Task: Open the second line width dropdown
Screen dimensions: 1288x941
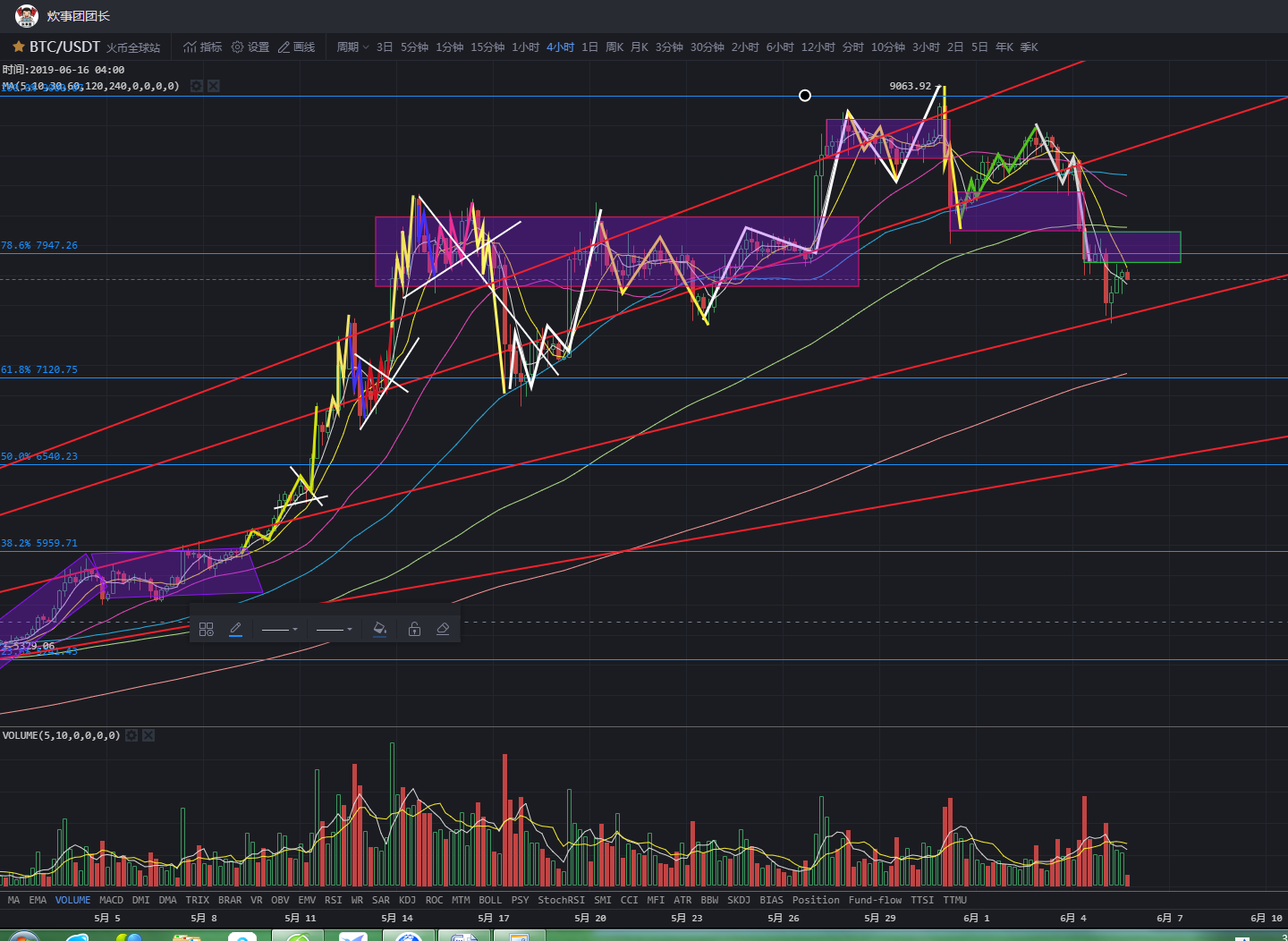Action: click(335, 629)
